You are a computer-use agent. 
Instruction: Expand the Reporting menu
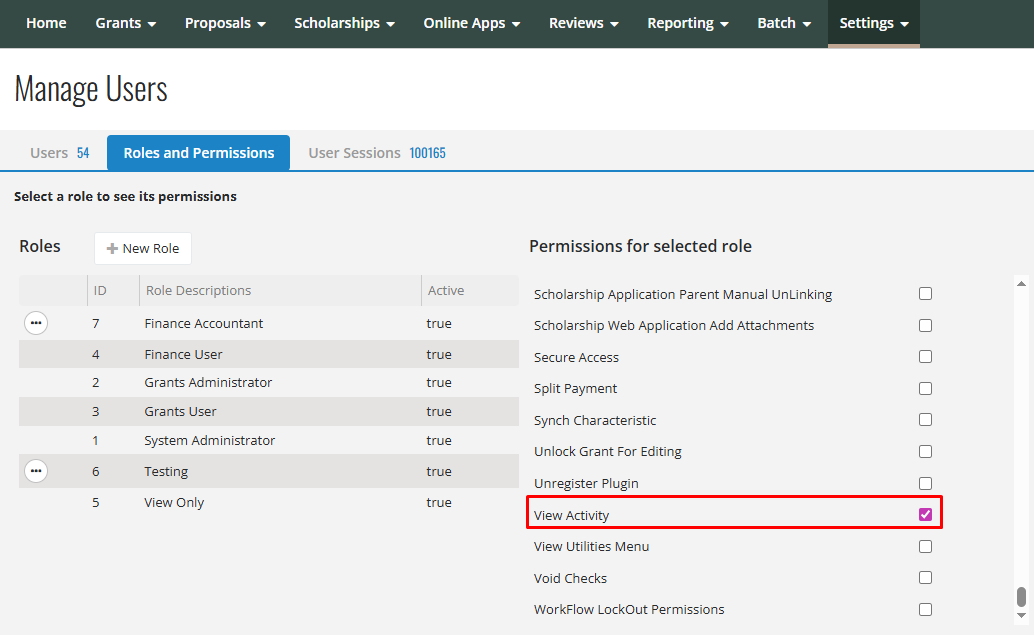(x=688, y=23)
